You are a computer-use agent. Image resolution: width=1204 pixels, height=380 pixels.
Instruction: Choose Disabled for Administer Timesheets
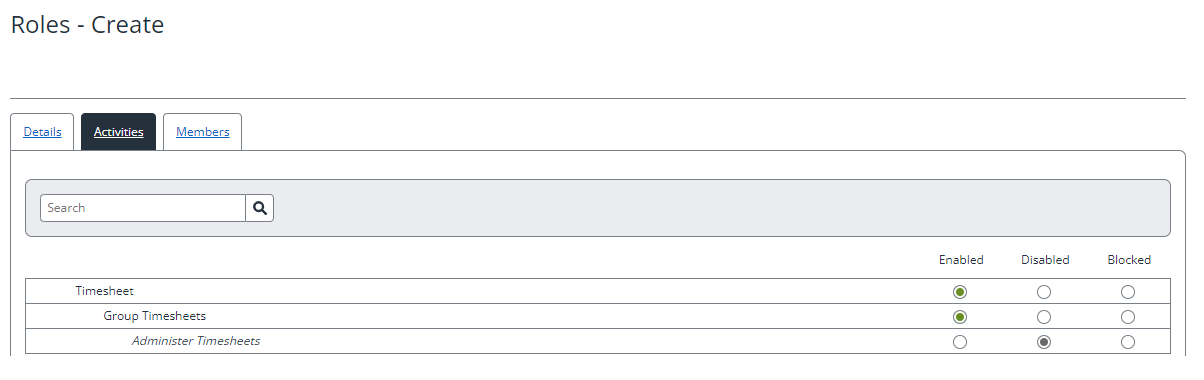pos(1044,342)
